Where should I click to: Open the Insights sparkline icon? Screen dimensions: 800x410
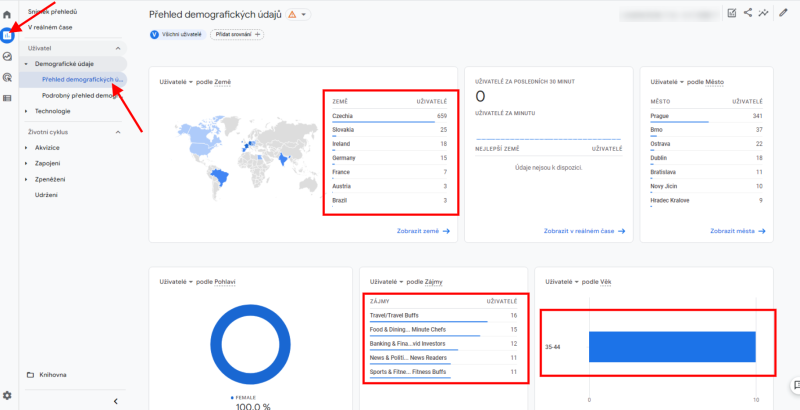click(x=764, y=14)
